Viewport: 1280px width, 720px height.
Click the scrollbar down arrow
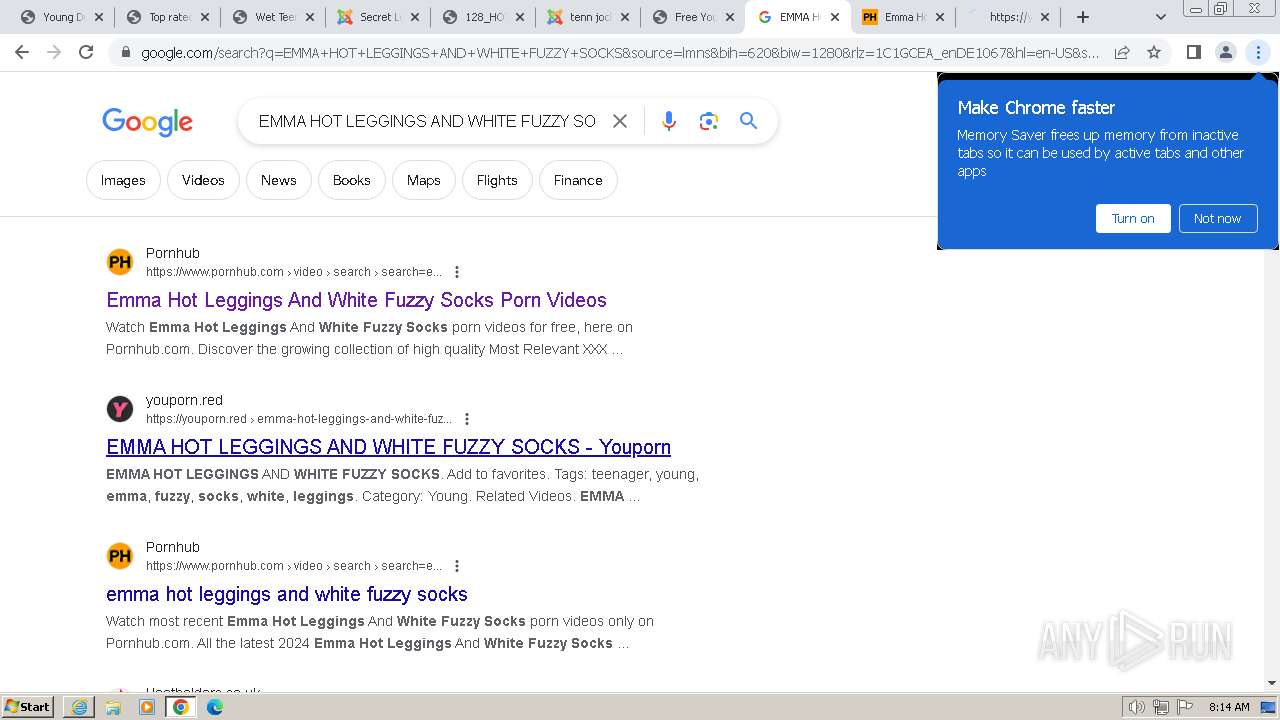pos(1272,683)
